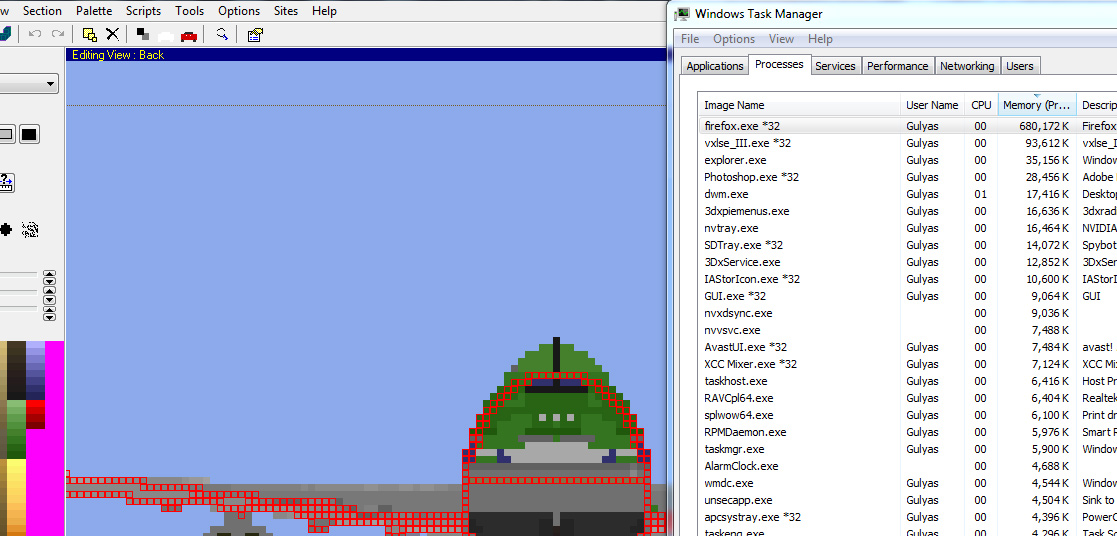Open Task Manager's View menu
Viewport: 1117px width, 536px height.
point(781,39)
